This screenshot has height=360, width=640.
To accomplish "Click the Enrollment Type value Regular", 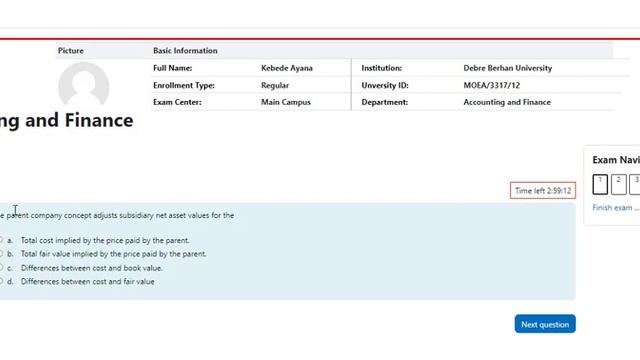I will pos(275,85).
